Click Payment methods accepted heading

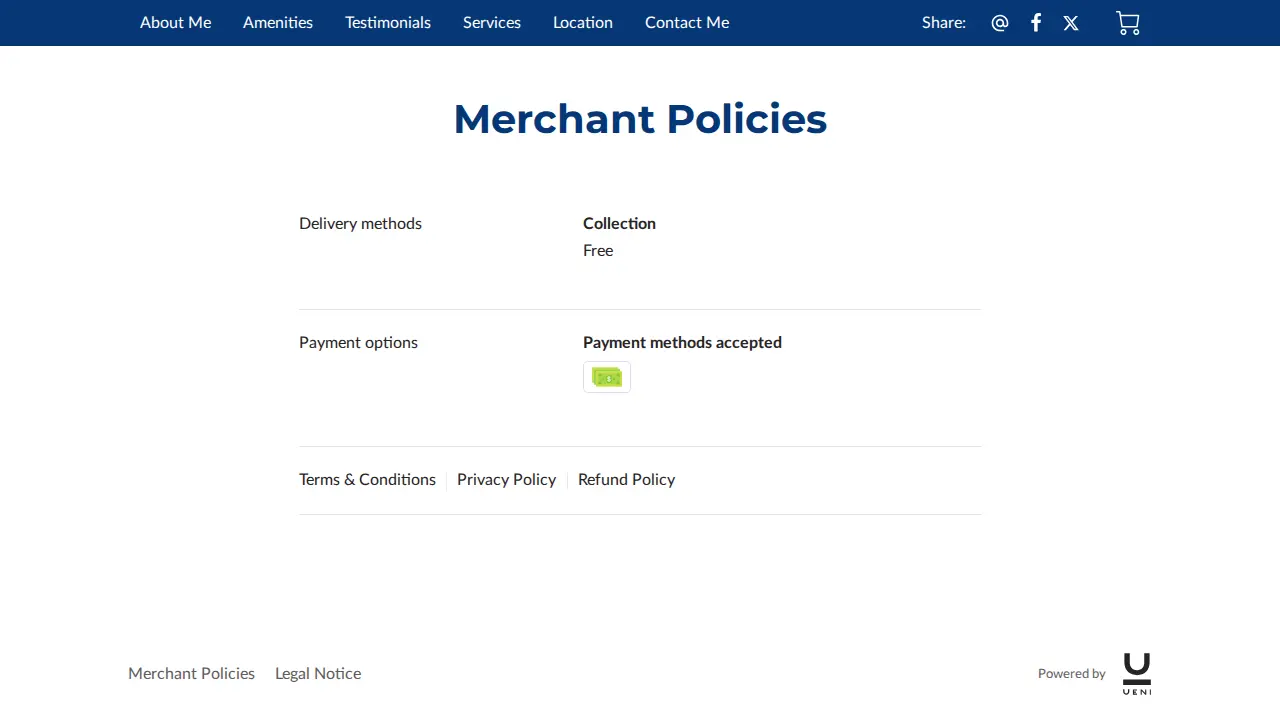[x=683, y=343]
